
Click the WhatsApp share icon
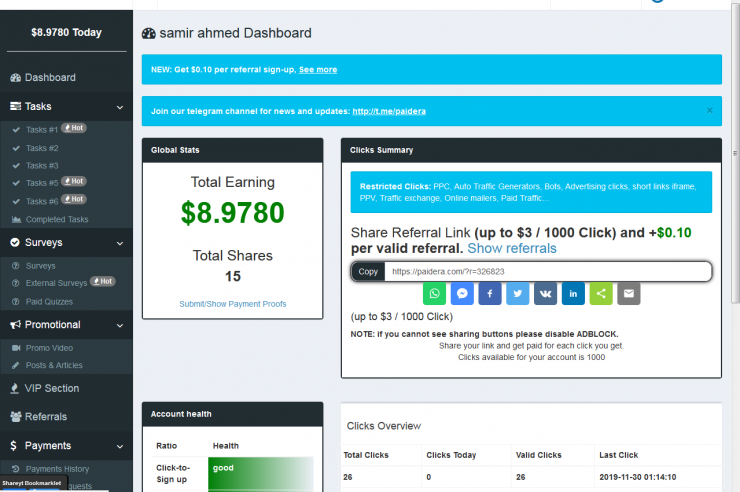point(434,293)
